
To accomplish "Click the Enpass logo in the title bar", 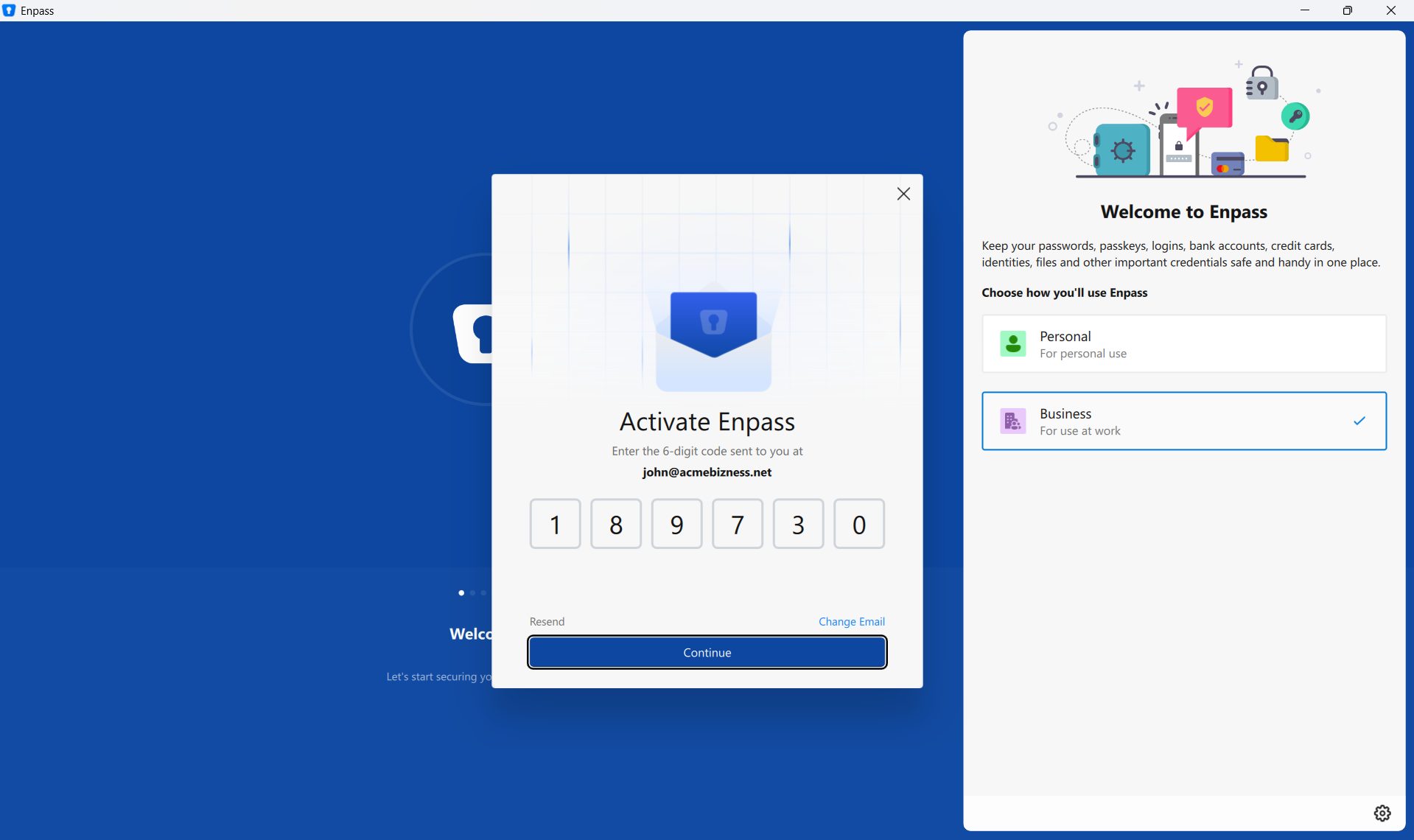I will point(9,10).
